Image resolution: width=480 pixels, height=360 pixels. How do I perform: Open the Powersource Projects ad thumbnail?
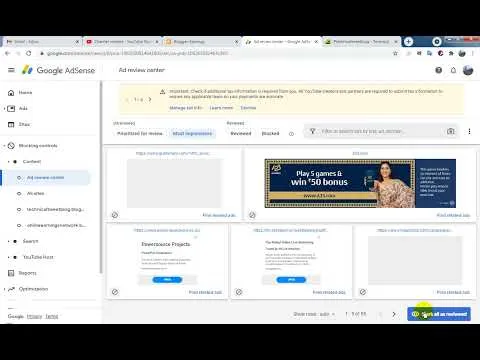coord(168,260)
